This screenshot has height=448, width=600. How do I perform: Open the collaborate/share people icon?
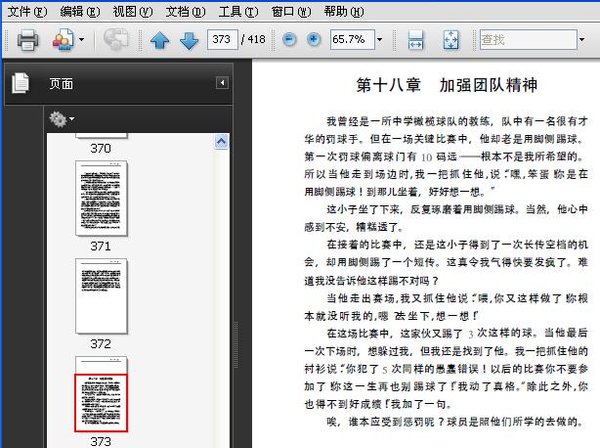click(62, 39)
